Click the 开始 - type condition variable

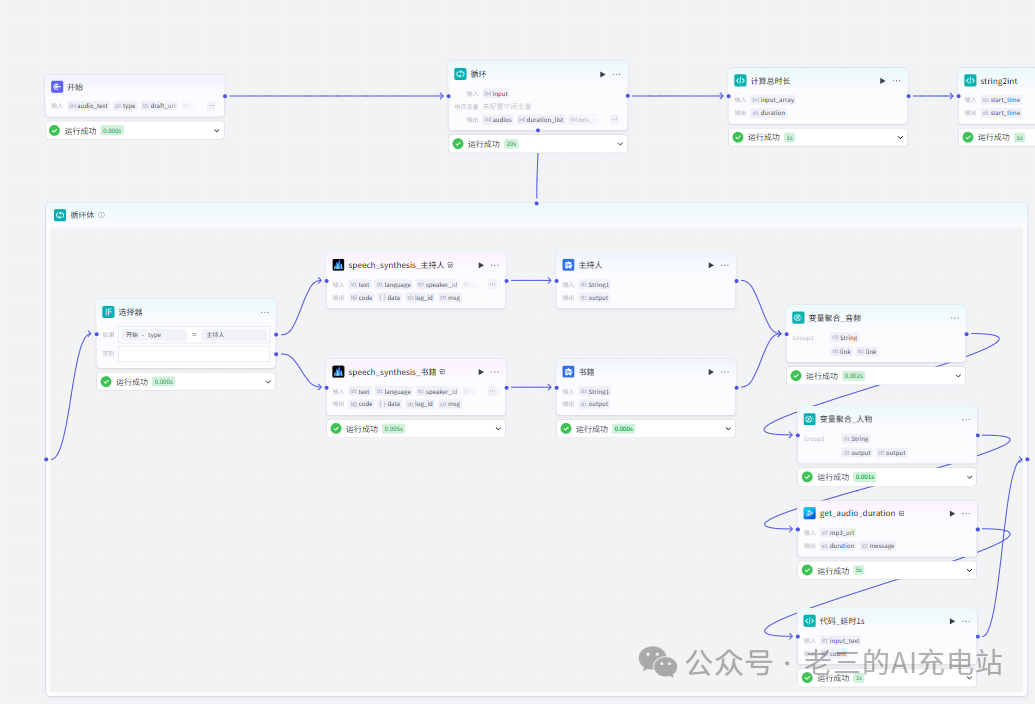point(154,335)
